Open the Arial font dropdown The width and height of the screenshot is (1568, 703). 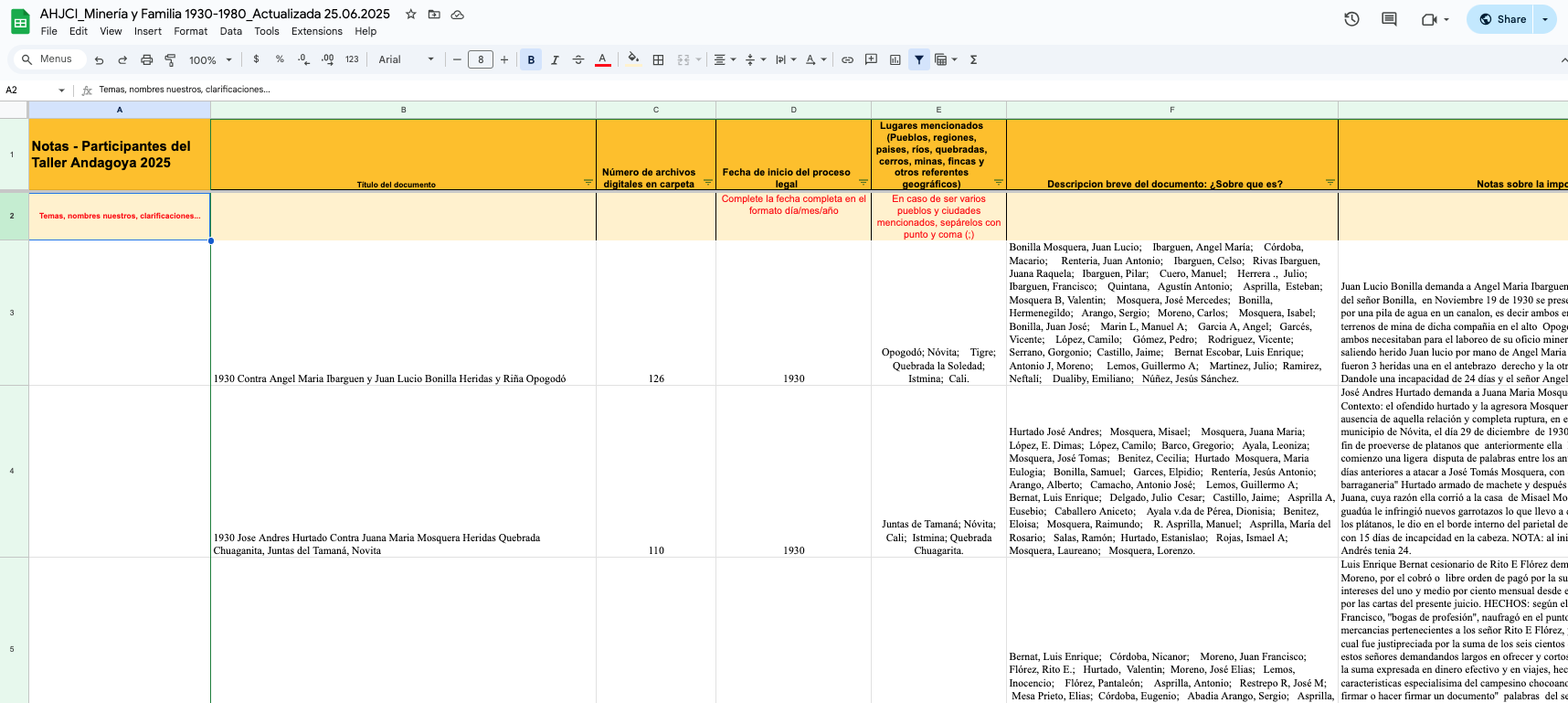pyautogui.click(x=407, y=60)
